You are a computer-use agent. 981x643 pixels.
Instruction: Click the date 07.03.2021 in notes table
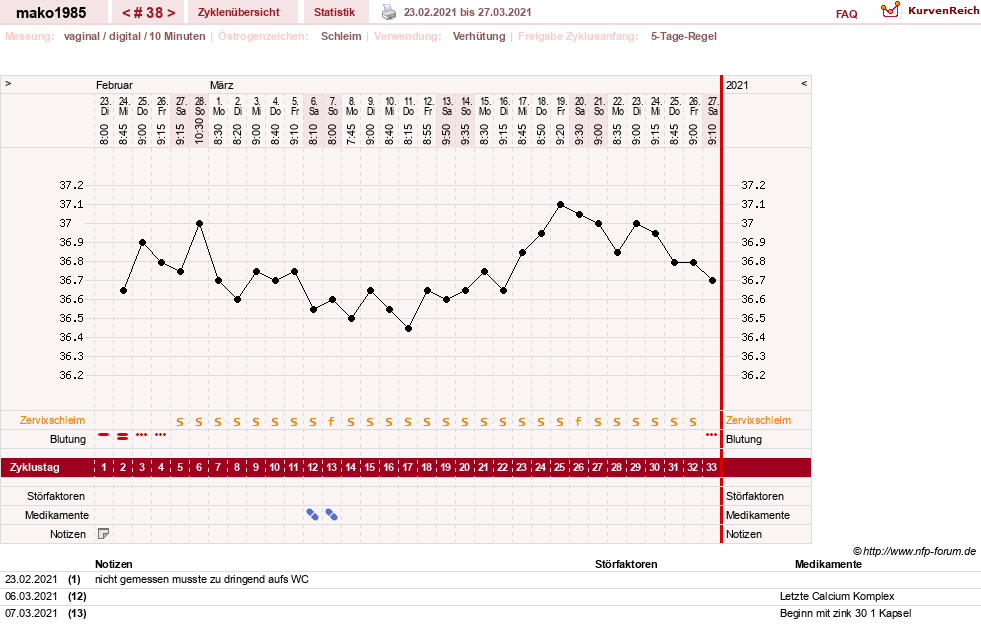pyautogui.click(x=31, y=613)
